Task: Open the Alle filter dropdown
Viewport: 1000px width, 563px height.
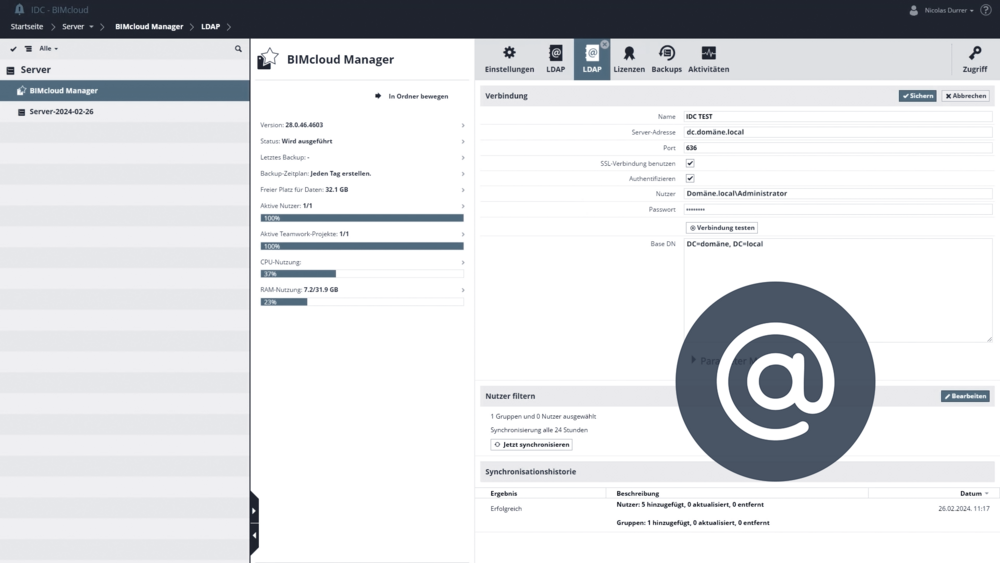Action: 48,49
